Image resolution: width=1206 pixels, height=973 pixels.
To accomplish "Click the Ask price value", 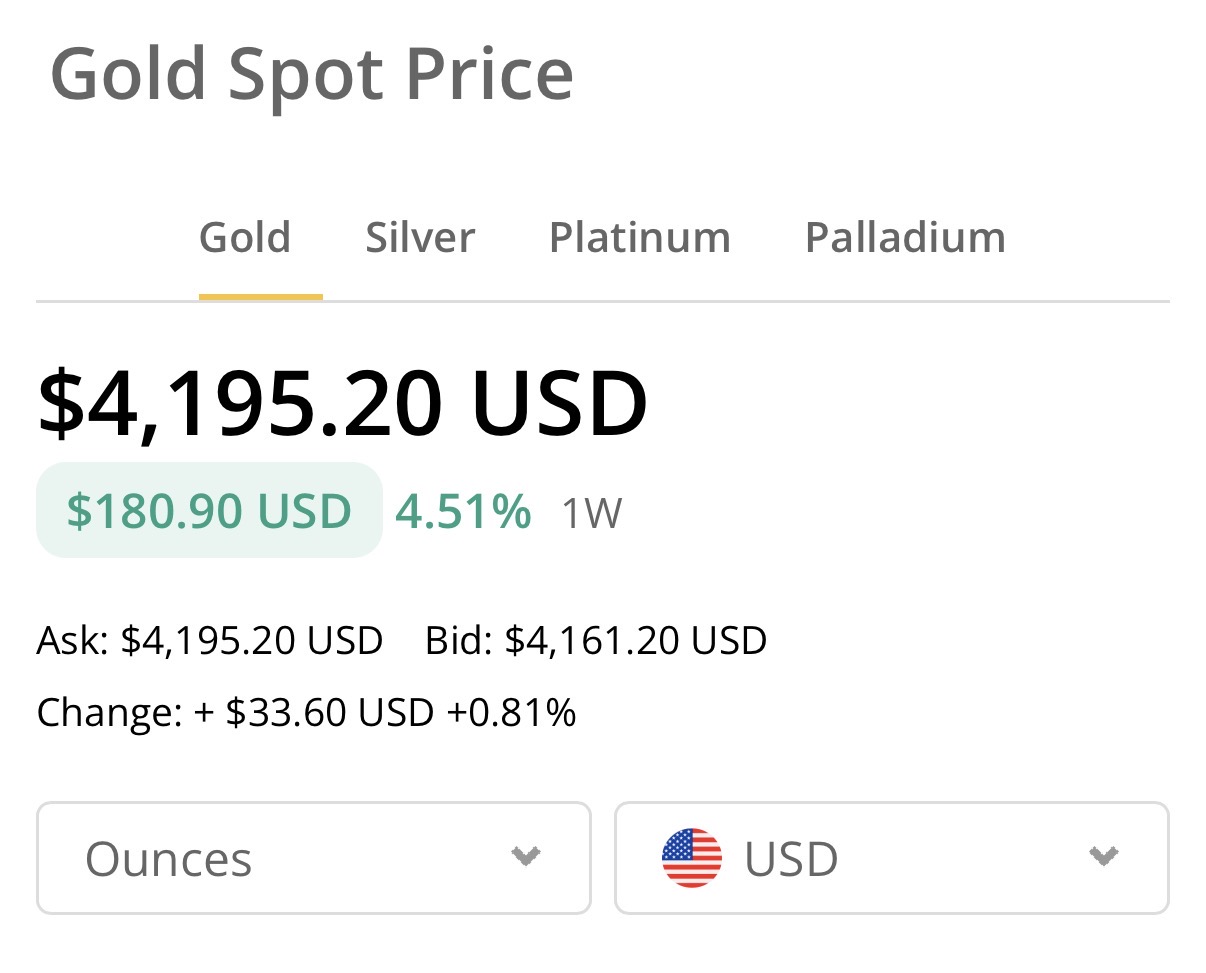I will [x=251, y=640].
